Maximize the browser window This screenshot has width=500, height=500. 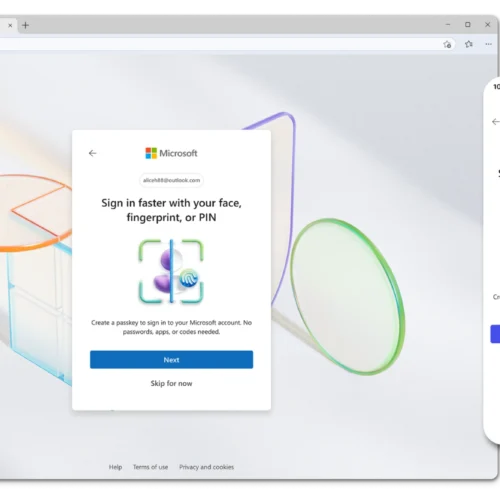pos(468,25)
